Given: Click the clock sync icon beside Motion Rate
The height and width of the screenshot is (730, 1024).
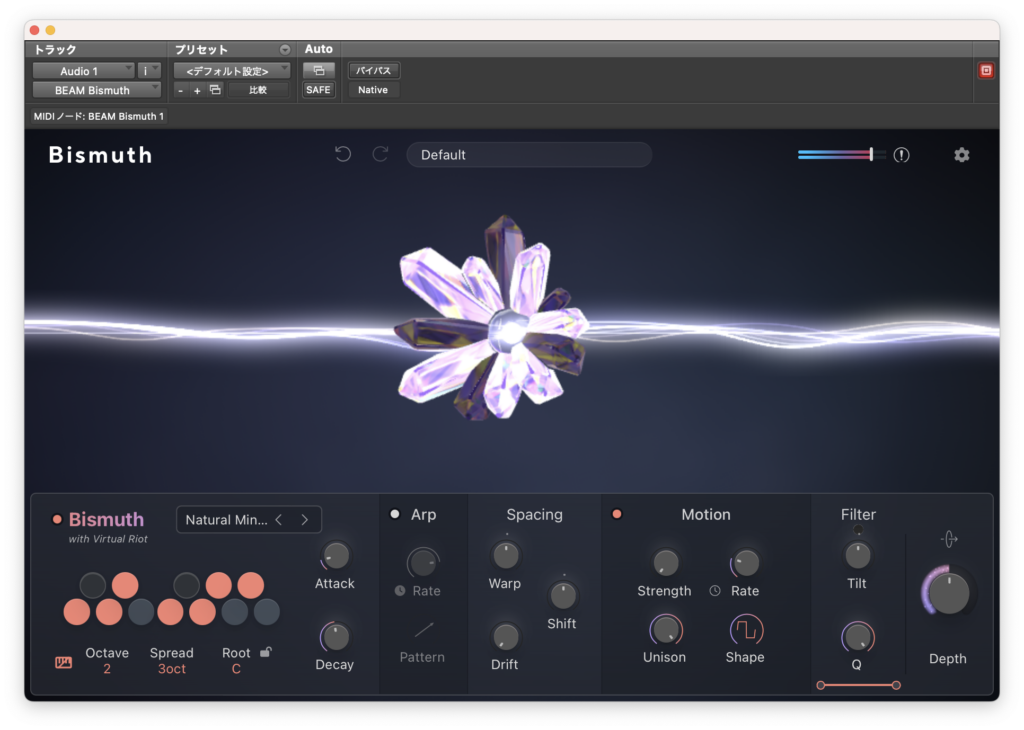Looking at the screenshot, I should (715, 590).
